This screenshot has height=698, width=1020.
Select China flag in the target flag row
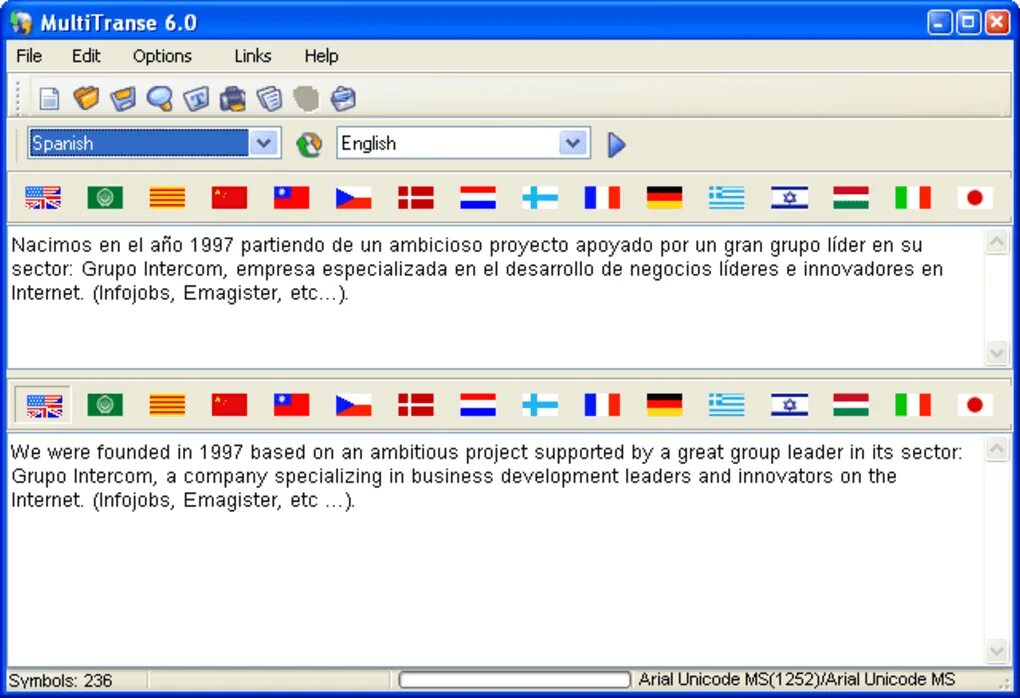[x=230, y=405]
